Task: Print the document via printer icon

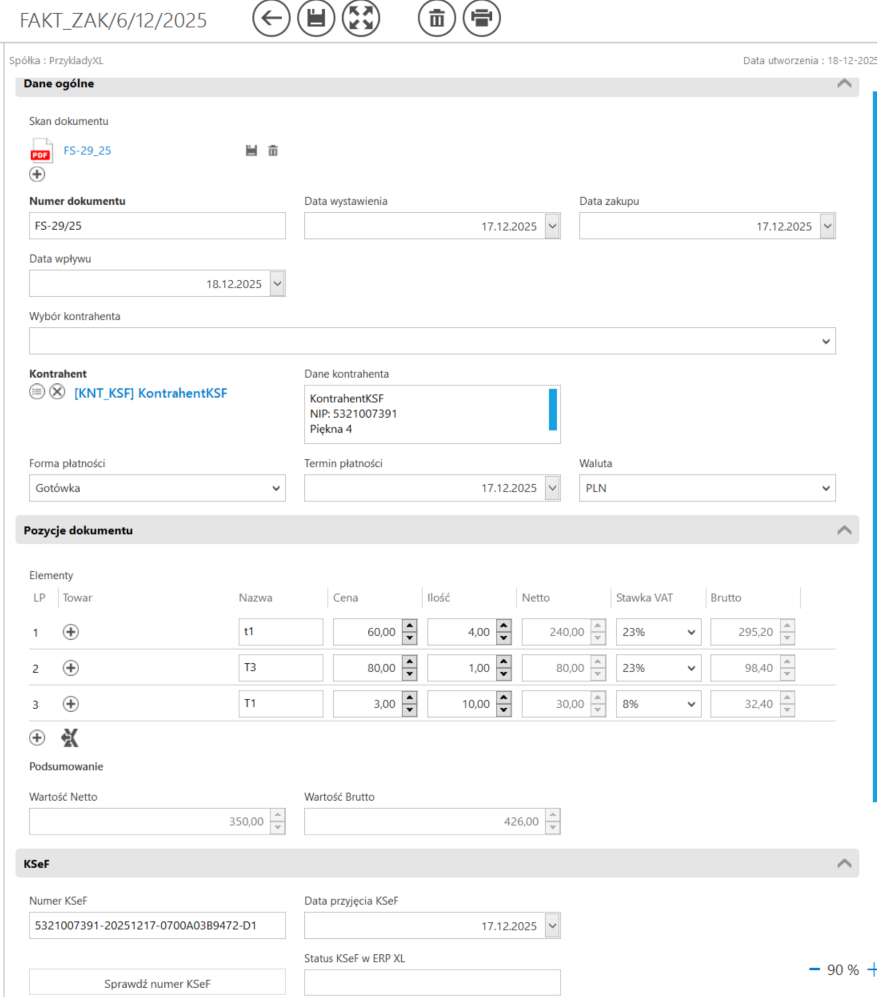Action: coord(482,19)
